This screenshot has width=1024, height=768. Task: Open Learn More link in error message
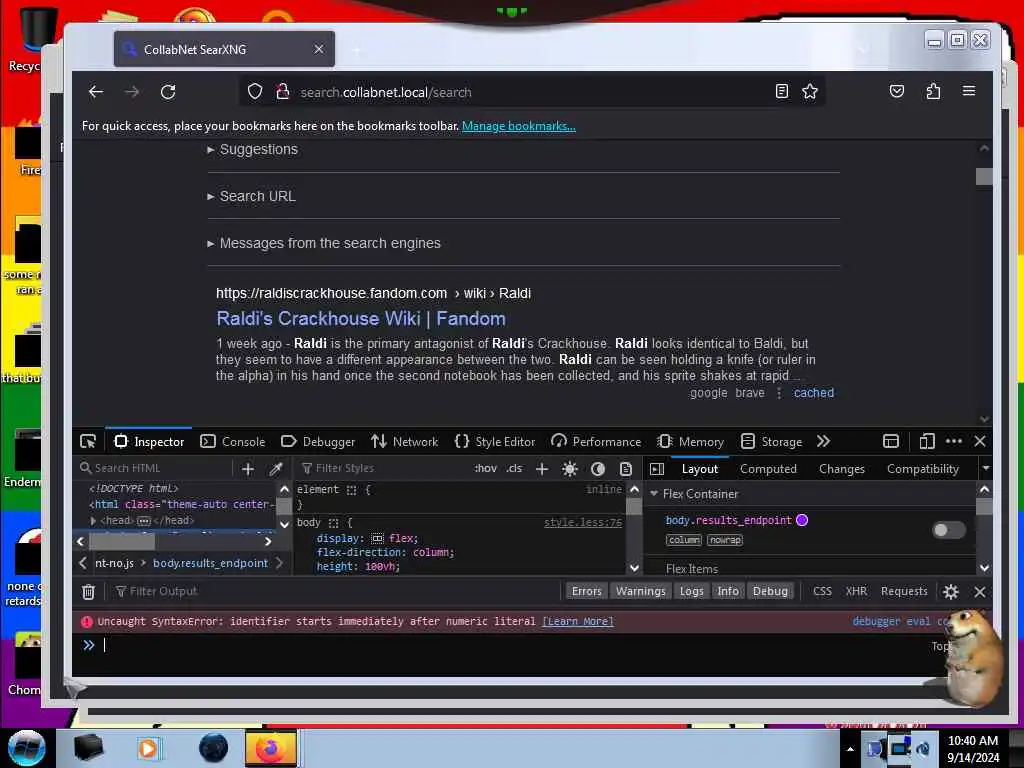(x=577, y=622)
